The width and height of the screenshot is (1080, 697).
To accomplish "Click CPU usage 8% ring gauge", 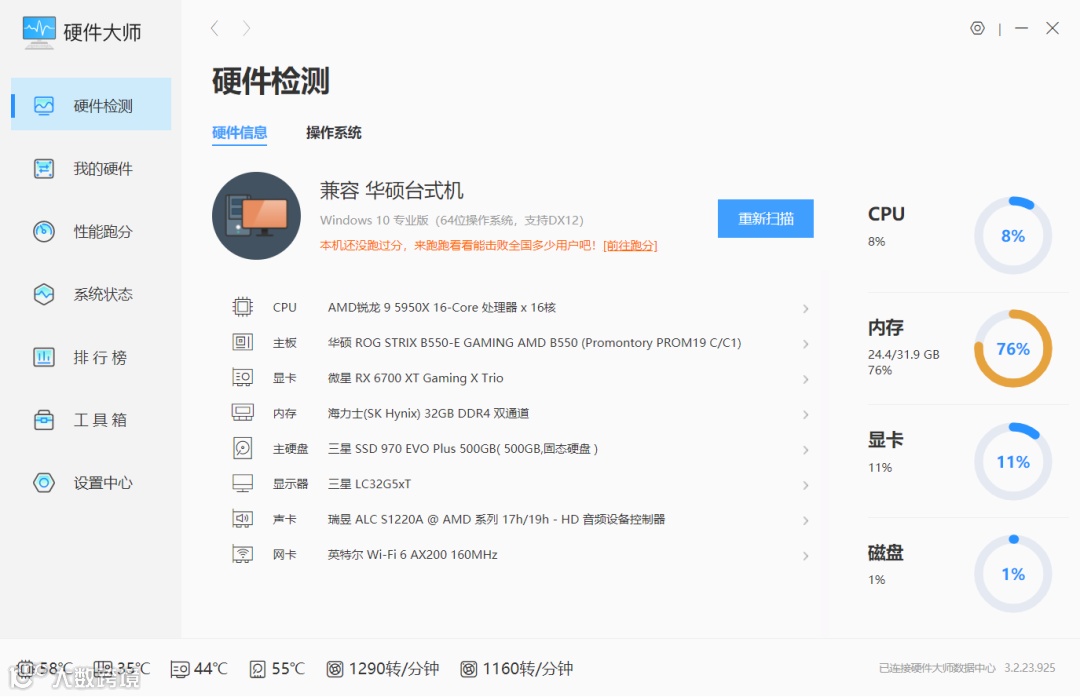I will [1012, 236].
